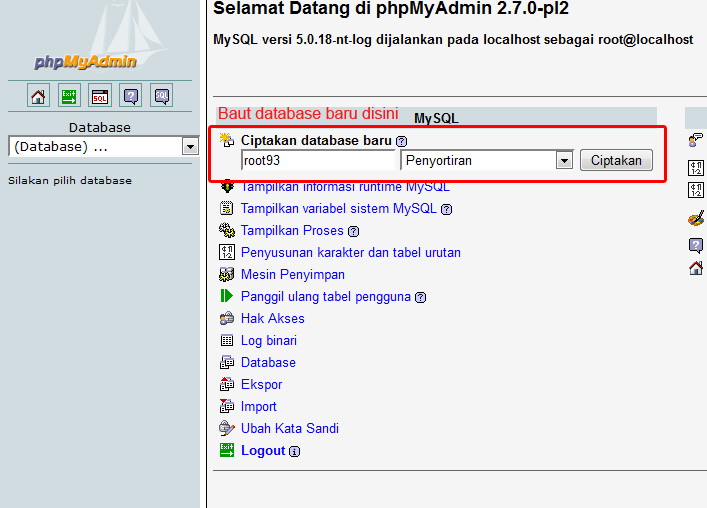707x508 pixels.
Task: Open the Hak Akses link
Action: [273, 318]
